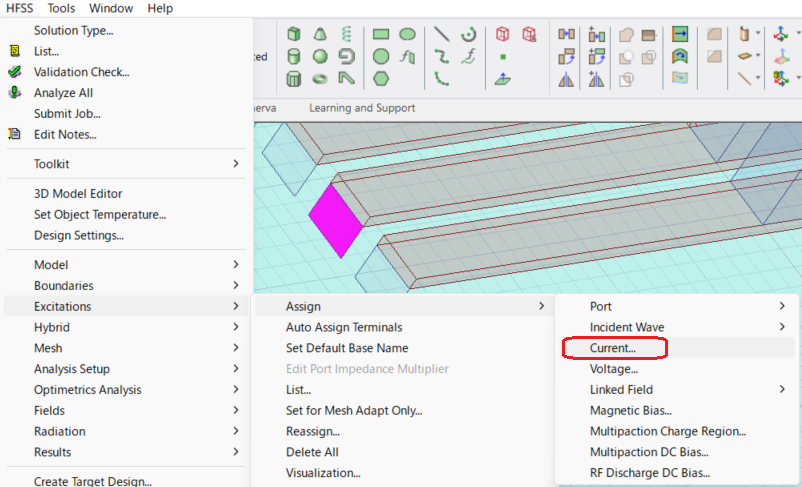The height and width of the screenshot is (487, 802).
Task: Choose Analyze All from HFSS menu
Action: point(67,92)
